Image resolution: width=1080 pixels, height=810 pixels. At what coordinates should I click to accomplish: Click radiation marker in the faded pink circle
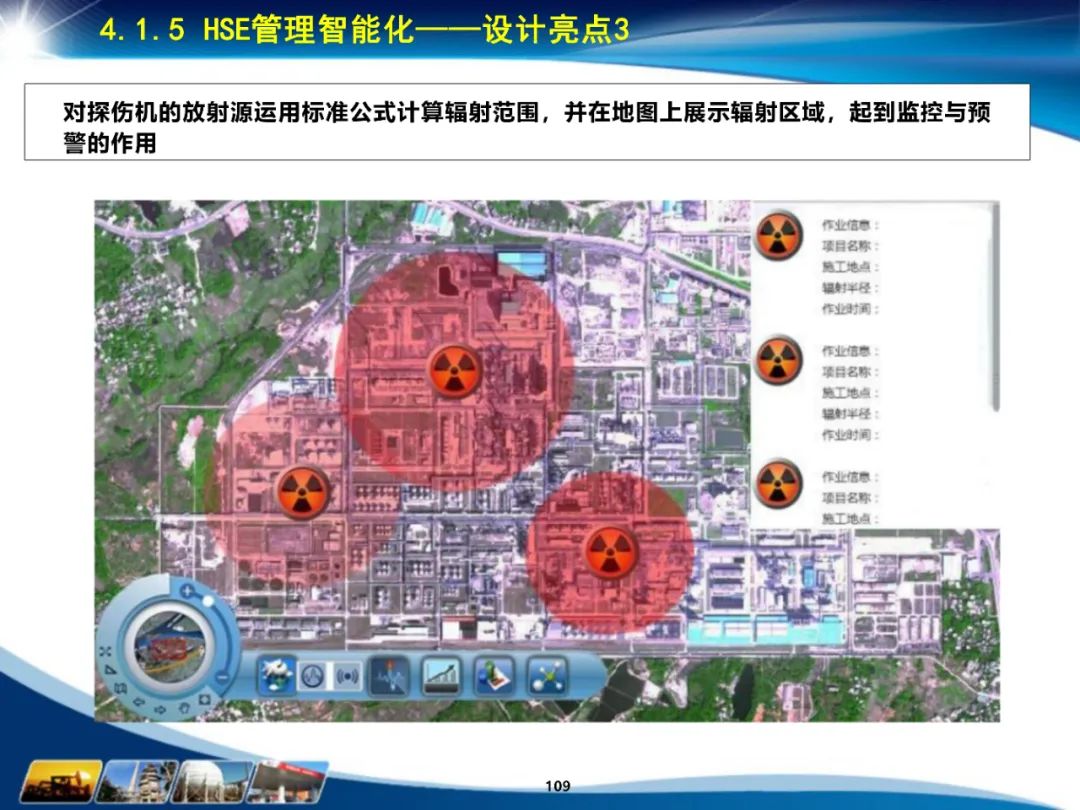[x=302, y=491]
